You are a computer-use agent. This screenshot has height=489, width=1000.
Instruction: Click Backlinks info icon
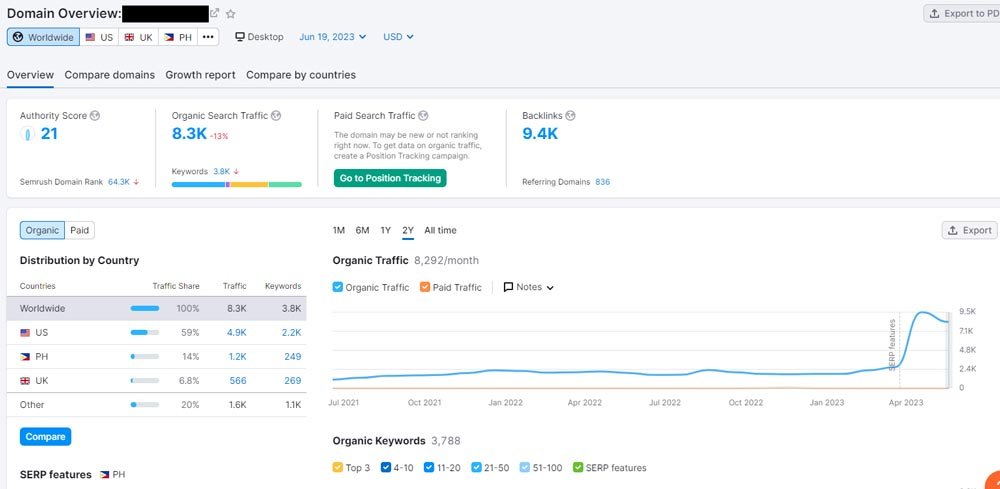(570, 116)
